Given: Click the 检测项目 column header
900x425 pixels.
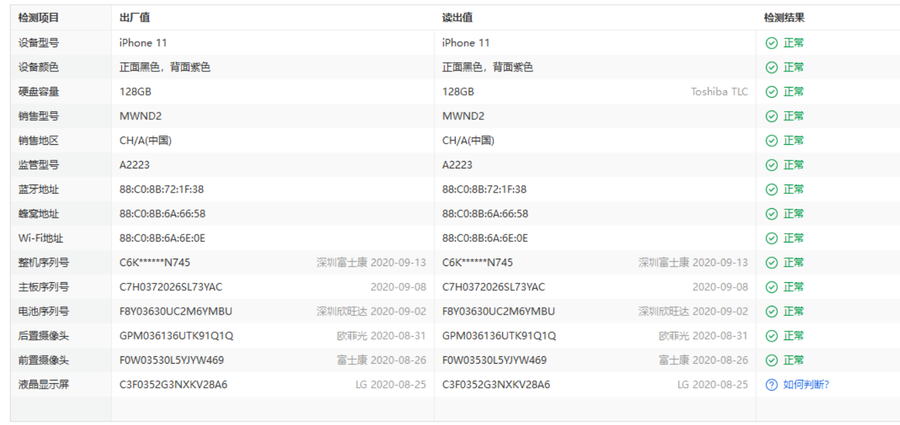Looking at the screenshot, I should 38,18.
